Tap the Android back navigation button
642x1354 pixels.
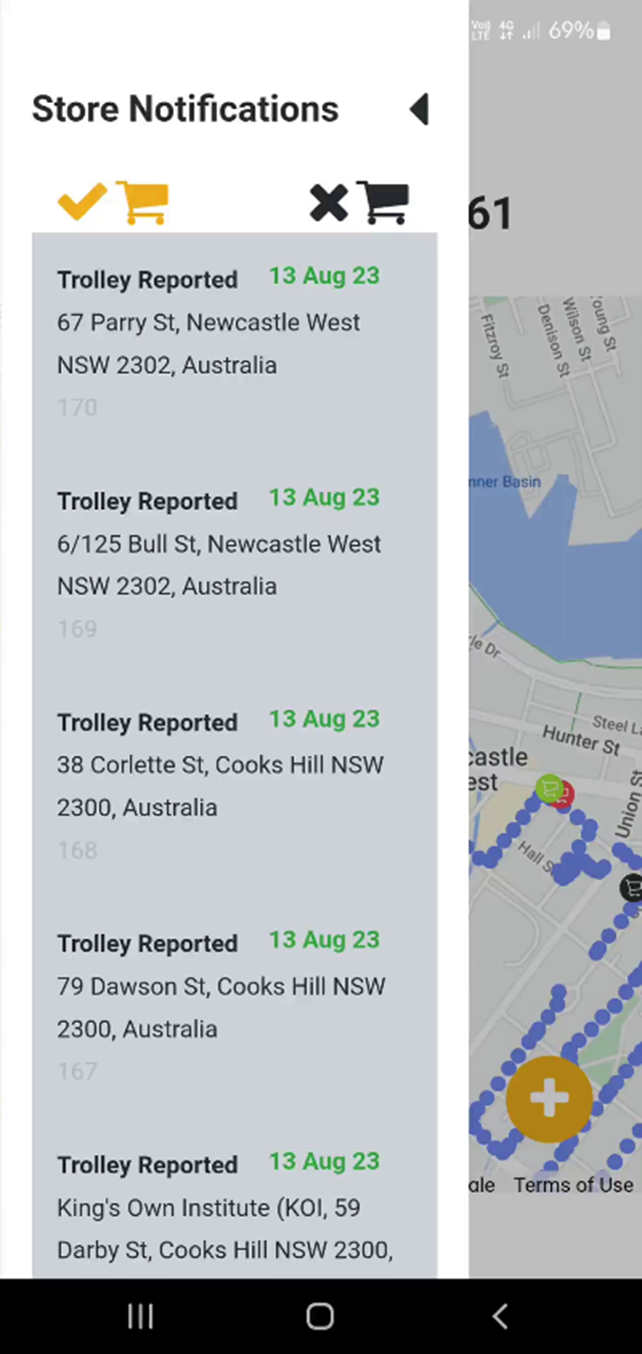[x=500, y=1317]
